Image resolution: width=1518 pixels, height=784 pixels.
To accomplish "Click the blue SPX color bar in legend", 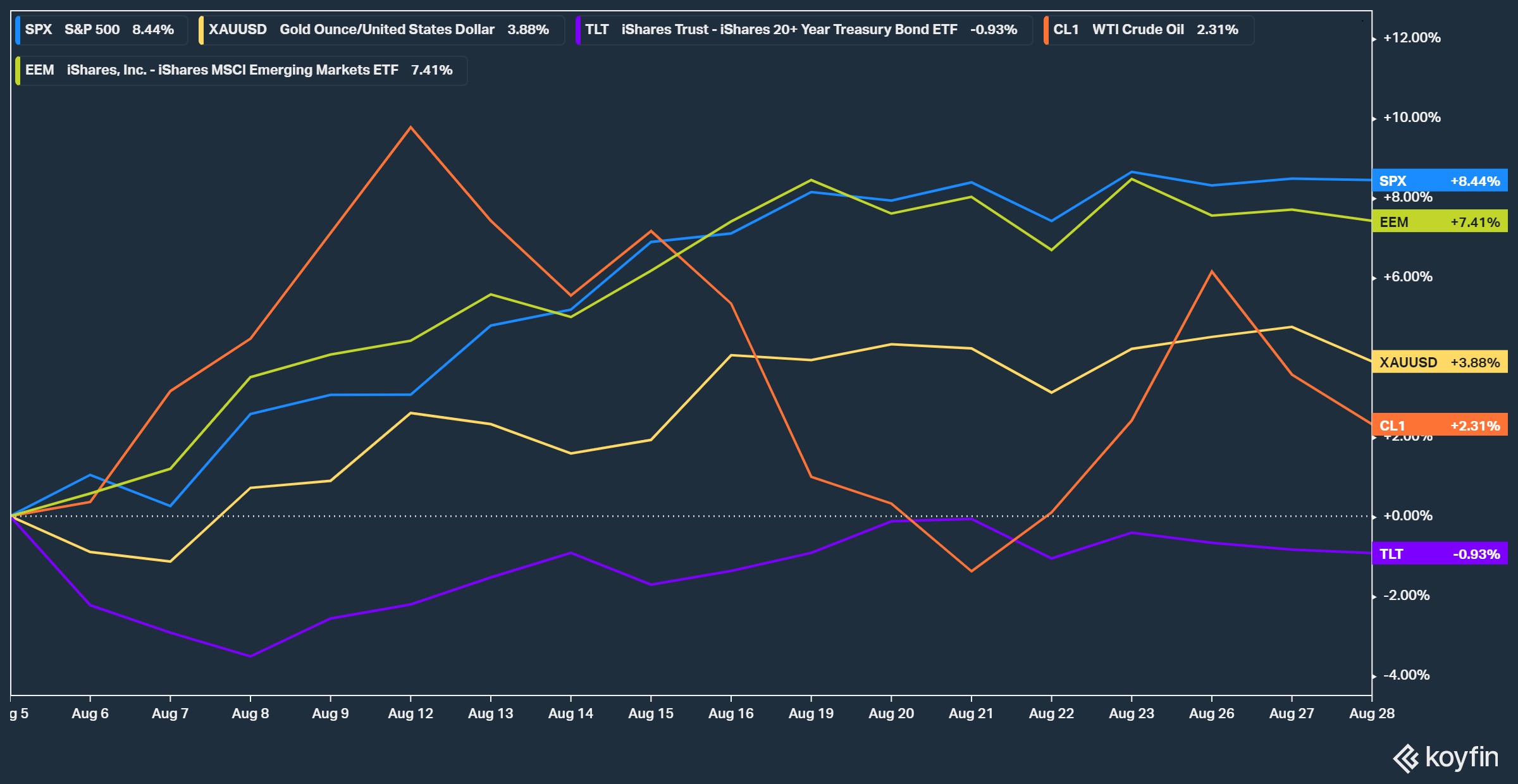I will (18, 30).
